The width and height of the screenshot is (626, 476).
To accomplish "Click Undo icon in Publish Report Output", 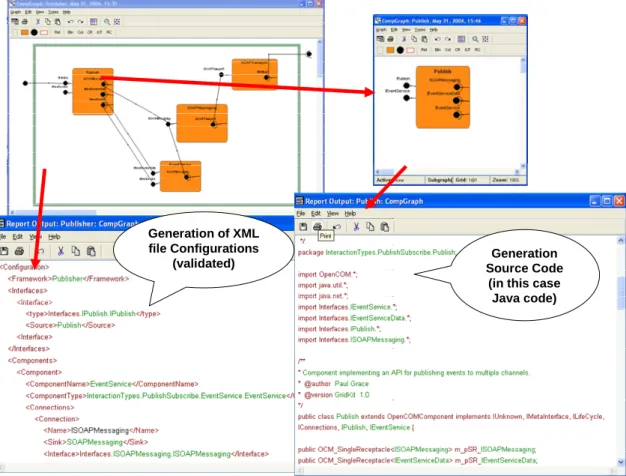I will [337, 227].
